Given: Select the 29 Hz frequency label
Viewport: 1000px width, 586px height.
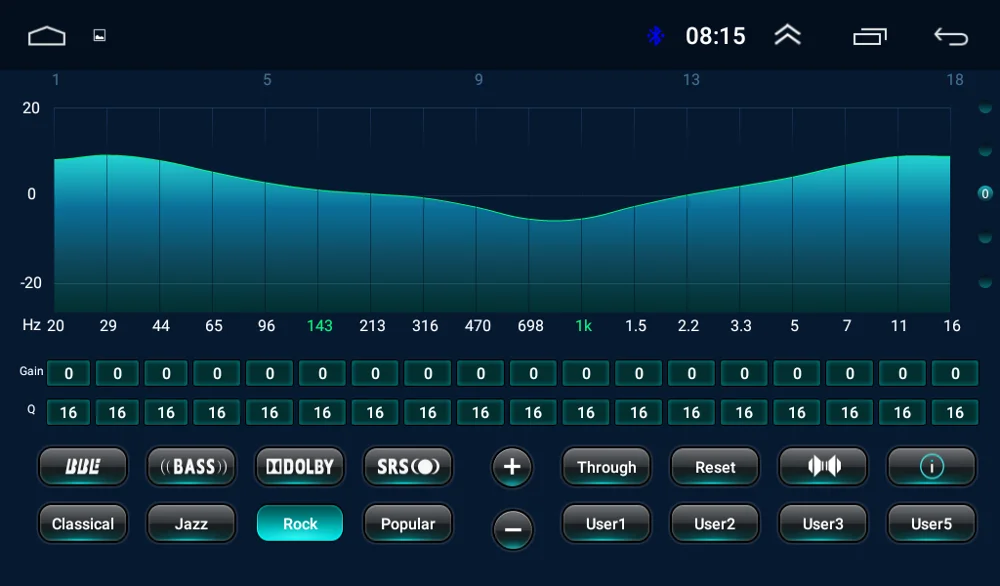Looking at the screenshot, I should point(108,326).
